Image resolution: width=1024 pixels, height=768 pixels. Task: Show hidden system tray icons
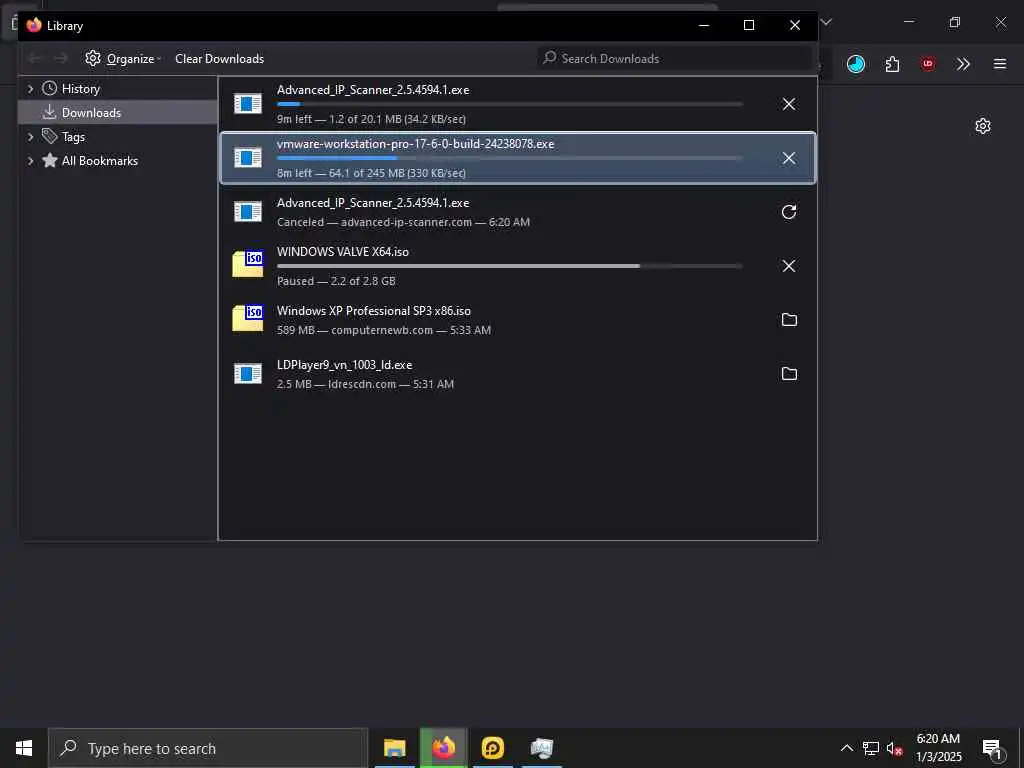tap(846, 748)
